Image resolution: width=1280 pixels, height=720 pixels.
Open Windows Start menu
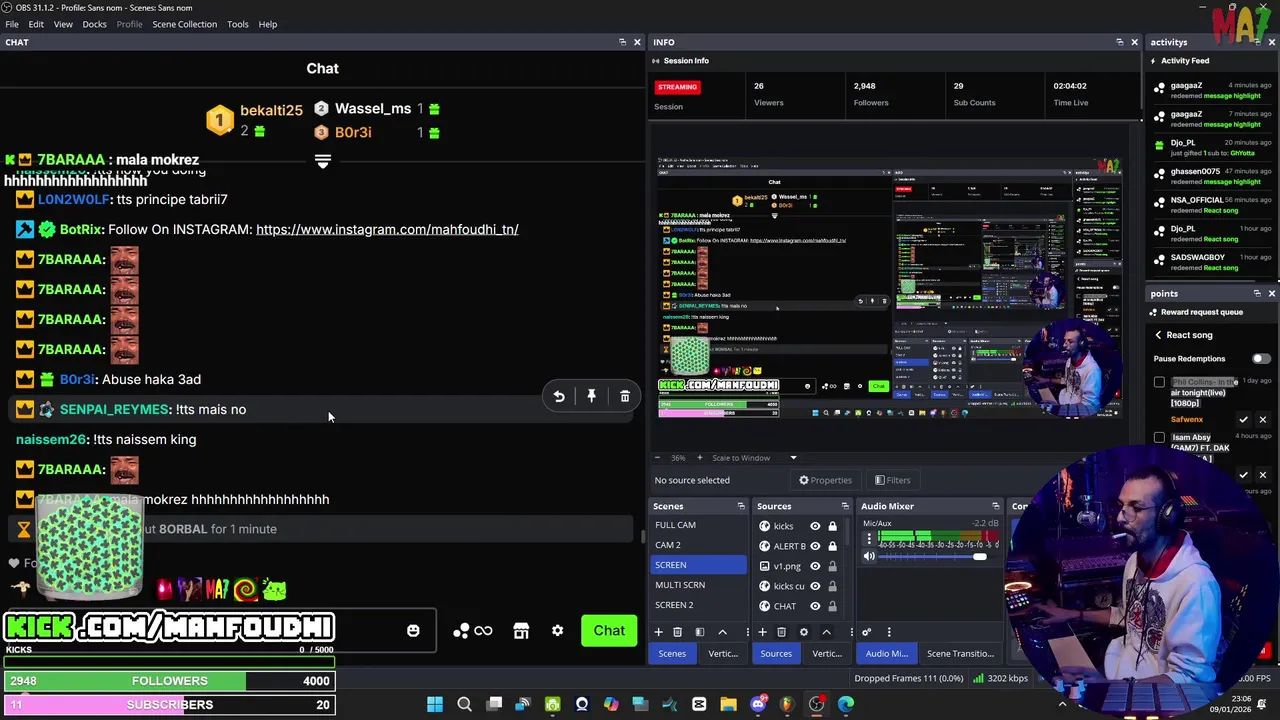pos(435,704)
